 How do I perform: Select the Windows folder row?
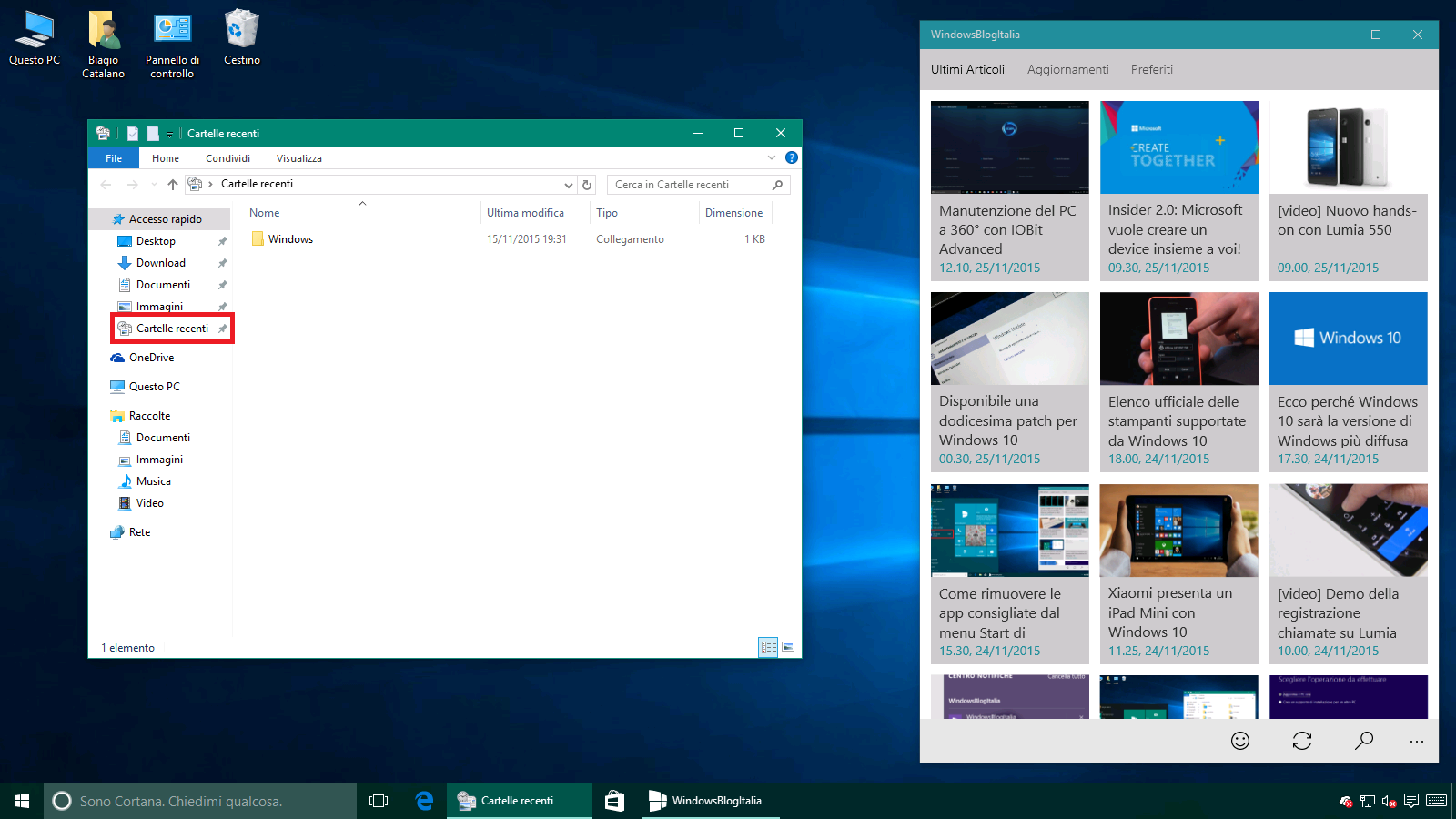[510, 239]
